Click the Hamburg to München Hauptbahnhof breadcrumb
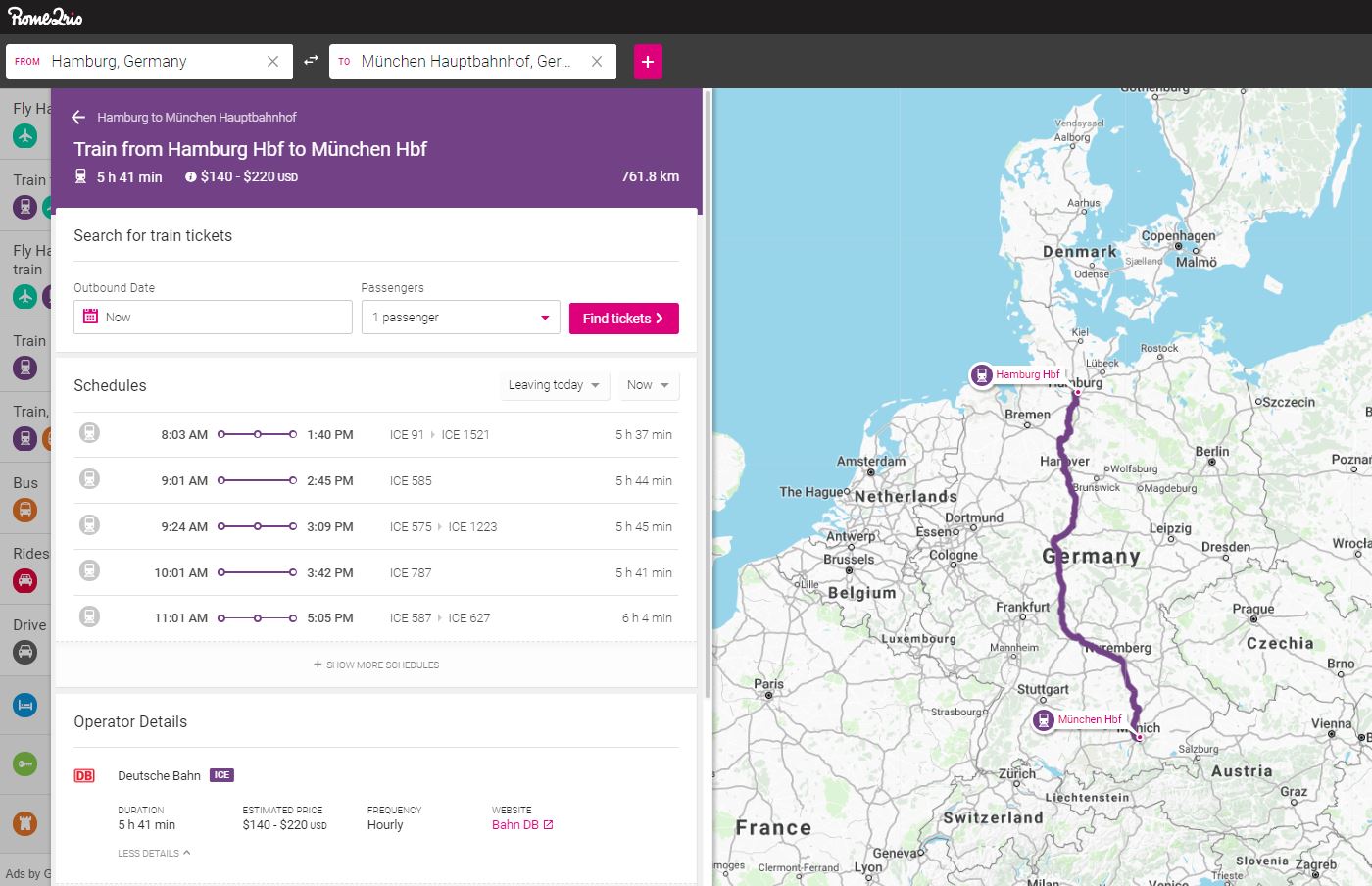This screenshot has width=1372, height=886. click(197, 117)
